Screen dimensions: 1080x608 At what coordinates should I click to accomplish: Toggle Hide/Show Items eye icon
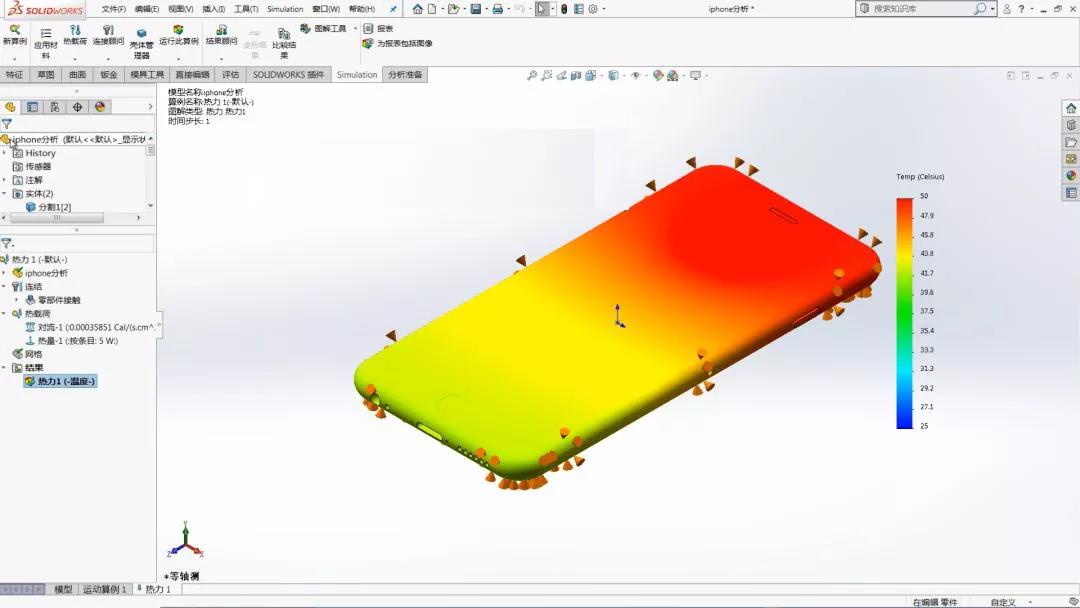click(x=636, y=75)
